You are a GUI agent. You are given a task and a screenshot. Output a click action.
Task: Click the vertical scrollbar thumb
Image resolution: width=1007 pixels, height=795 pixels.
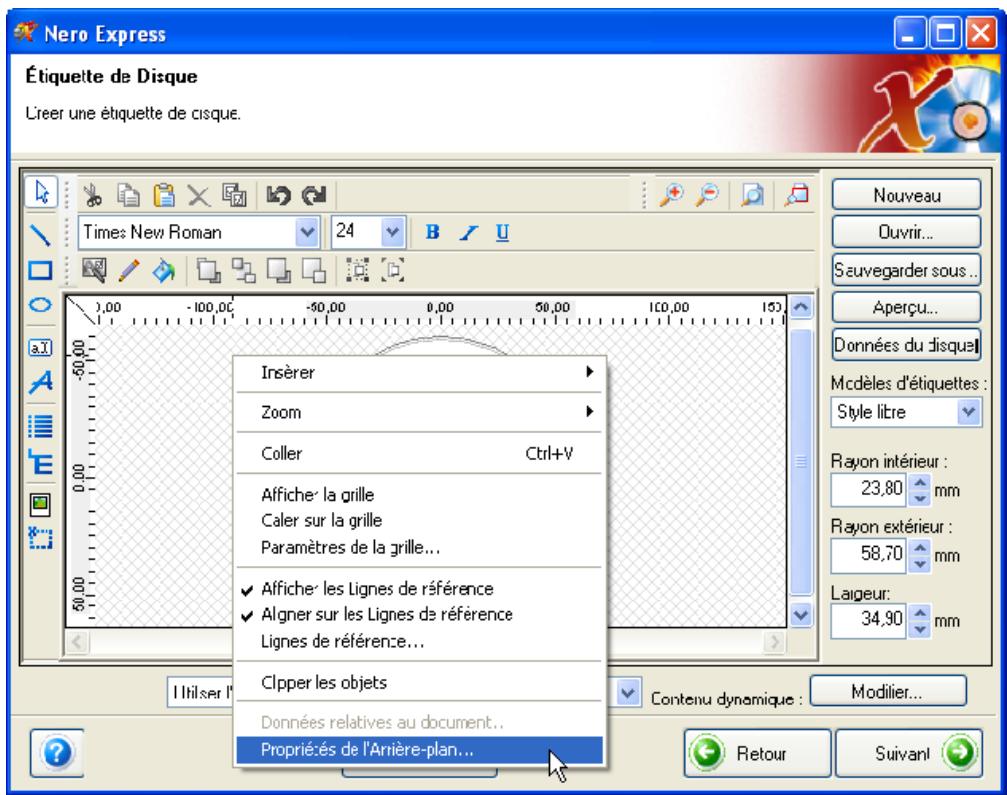pyautogui.click(x=801, y=461)
